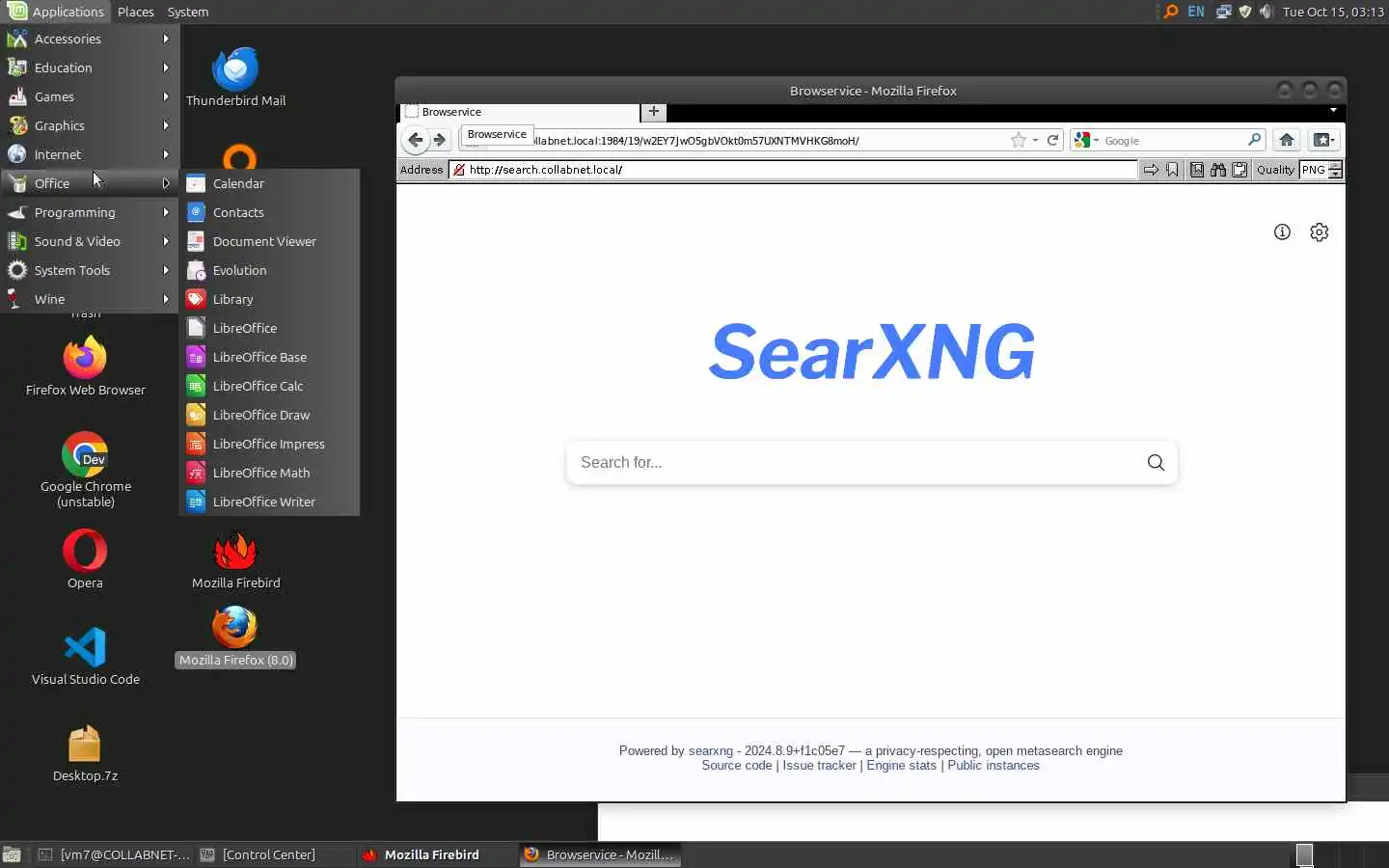Screen dimensions: 1389x868
Task: Expand the Programming submenu
Action: (x=90, y=212)
